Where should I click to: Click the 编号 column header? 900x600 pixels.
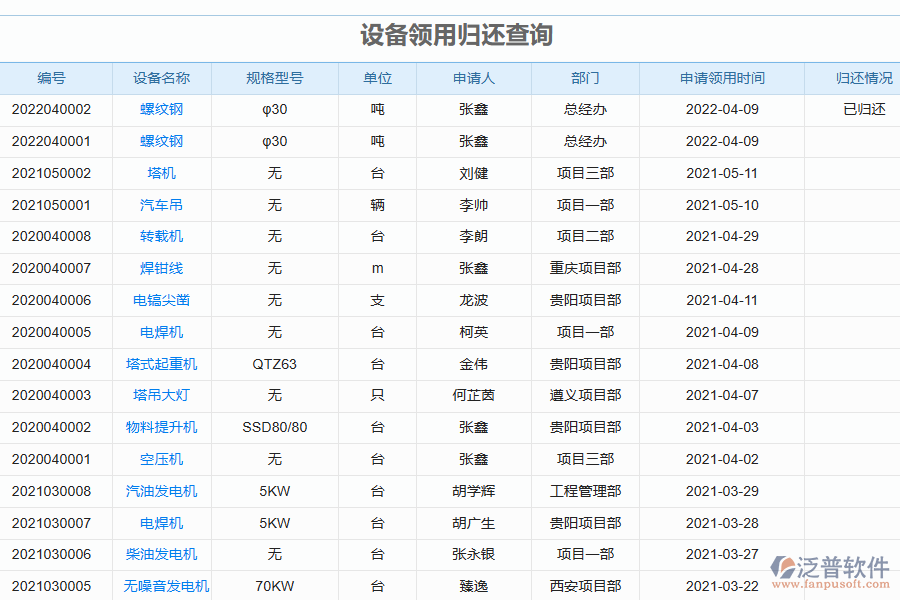tap(53, 78)
